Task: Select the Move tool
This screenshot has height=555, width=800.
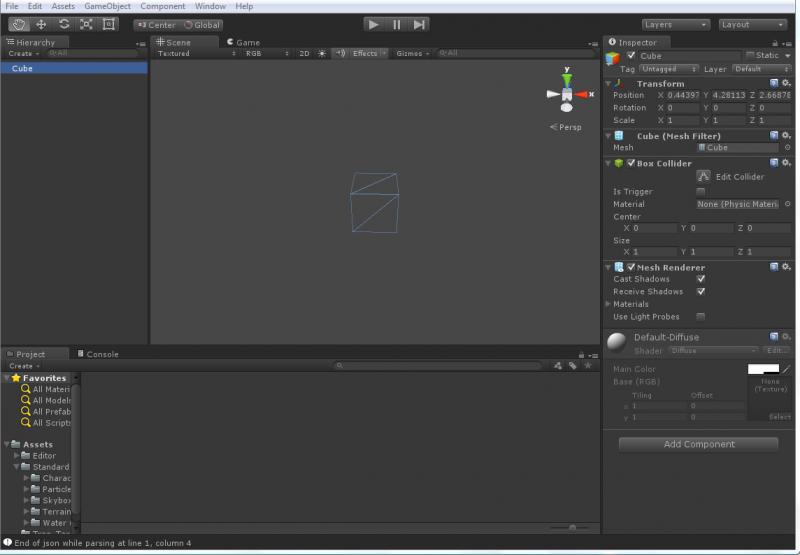Action: (x=41, y=24)
